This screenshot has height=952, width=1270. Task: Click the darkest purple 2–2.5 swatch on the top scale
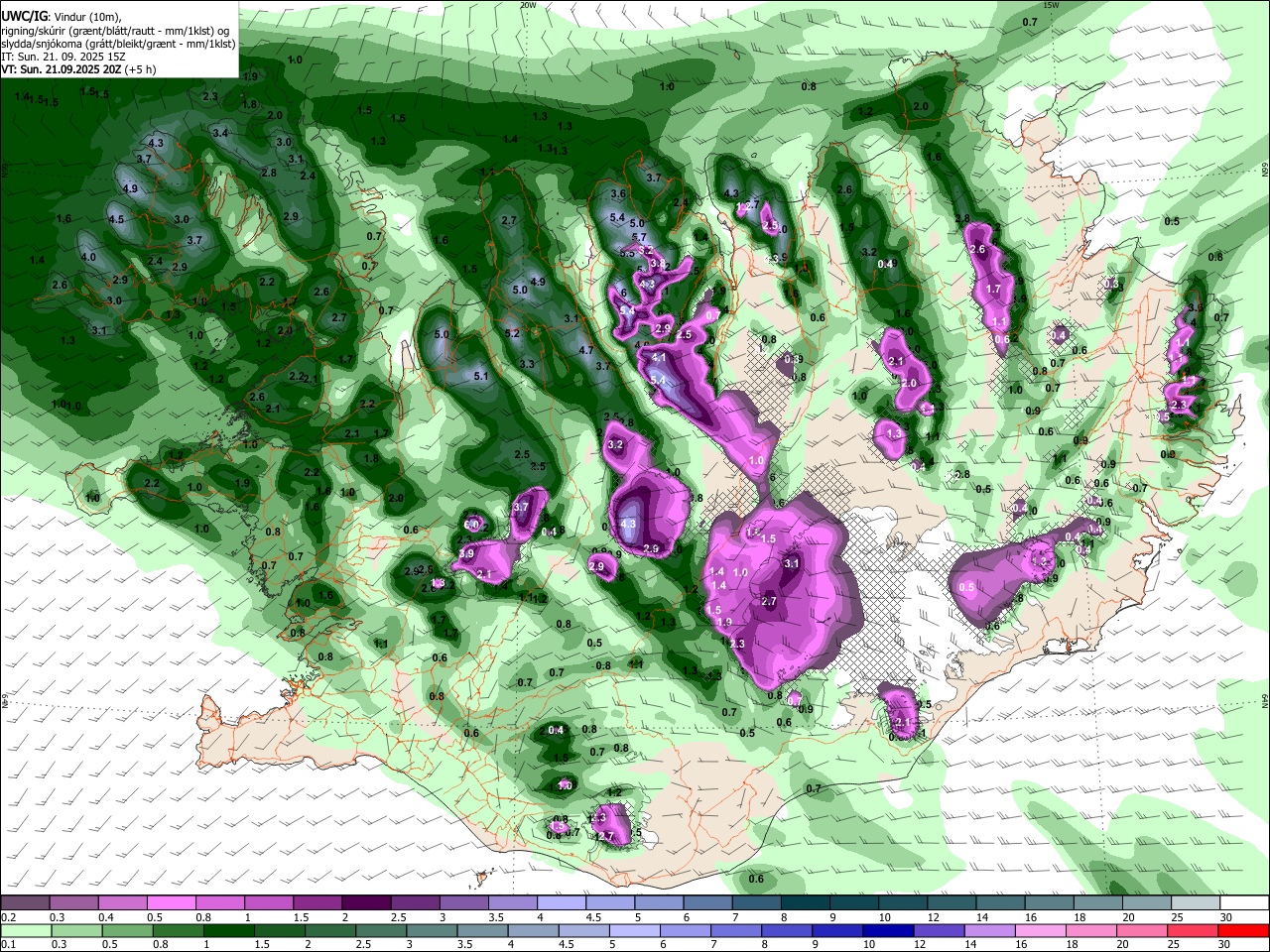click(365, 903)
